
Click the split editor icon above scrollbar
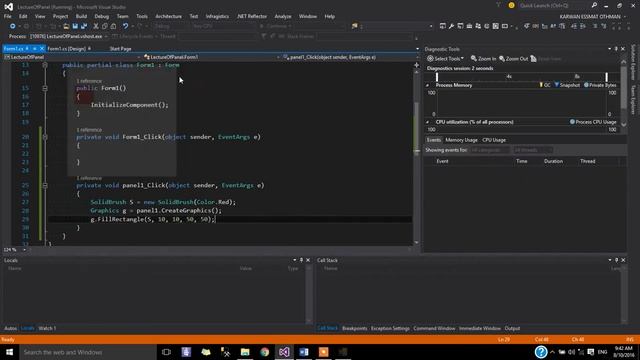416,65
